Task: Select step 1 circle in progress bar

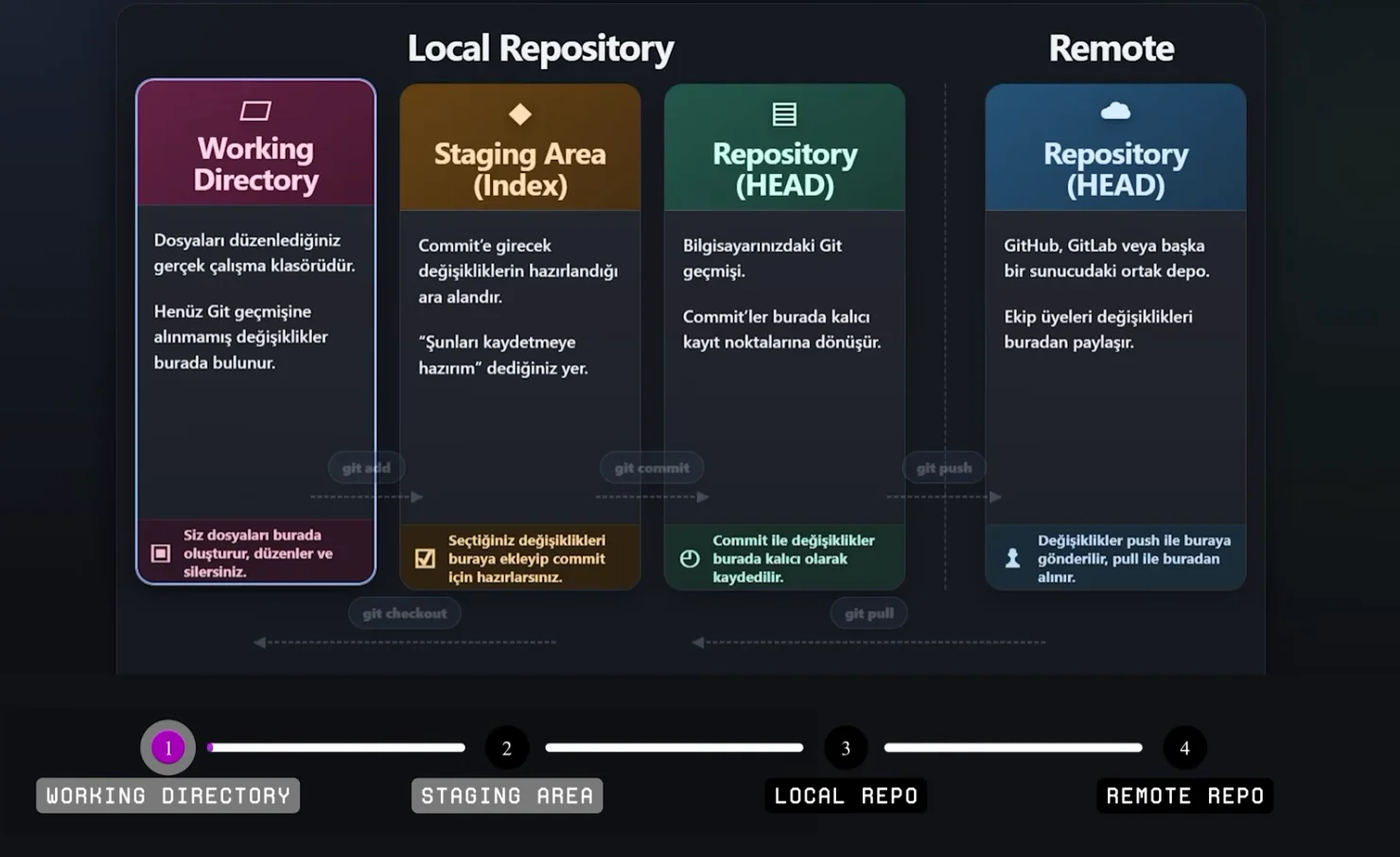Action: point(168,748)
